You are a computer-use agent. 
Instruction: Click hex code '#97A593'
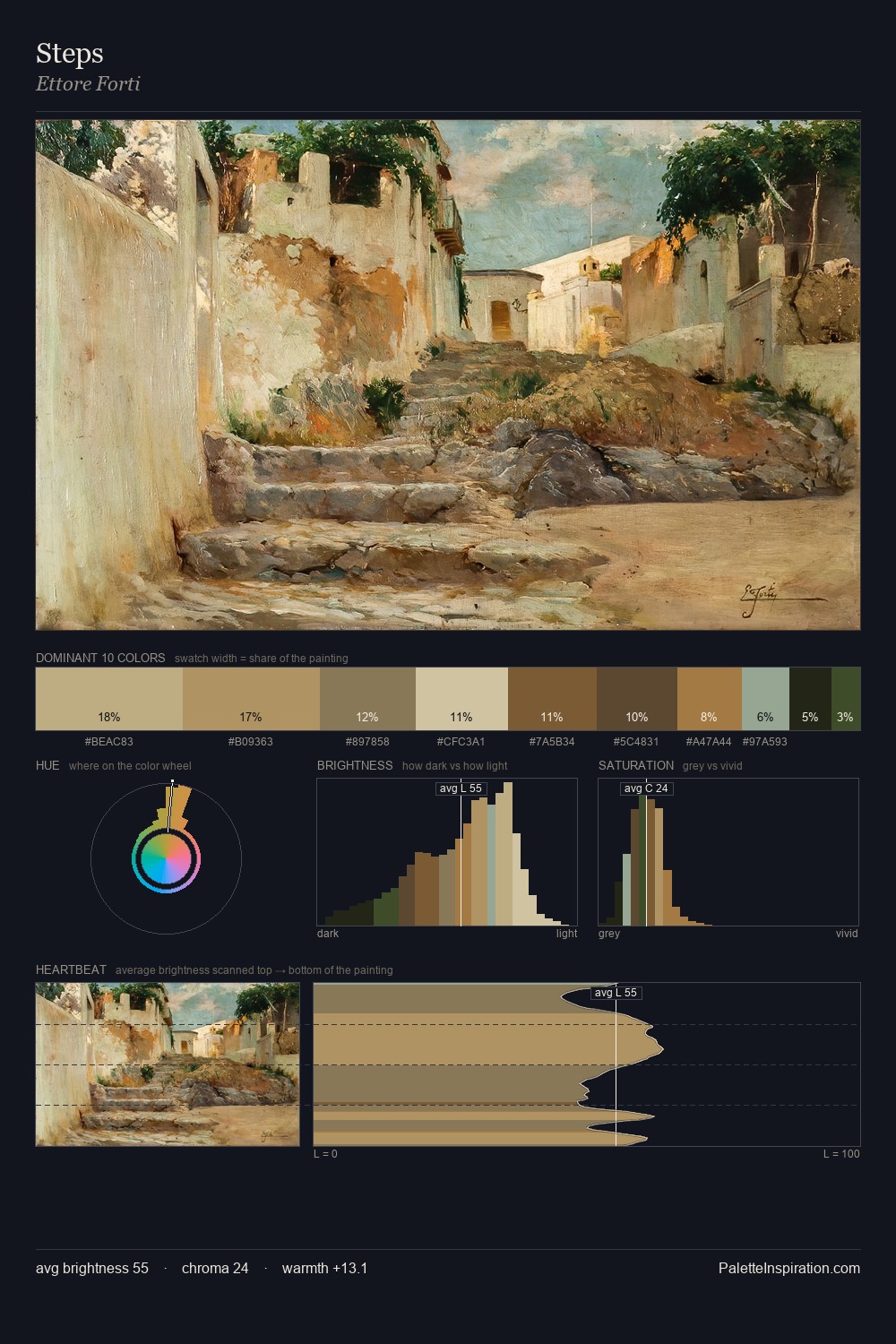pyautogui.click(x=765, y=742)
